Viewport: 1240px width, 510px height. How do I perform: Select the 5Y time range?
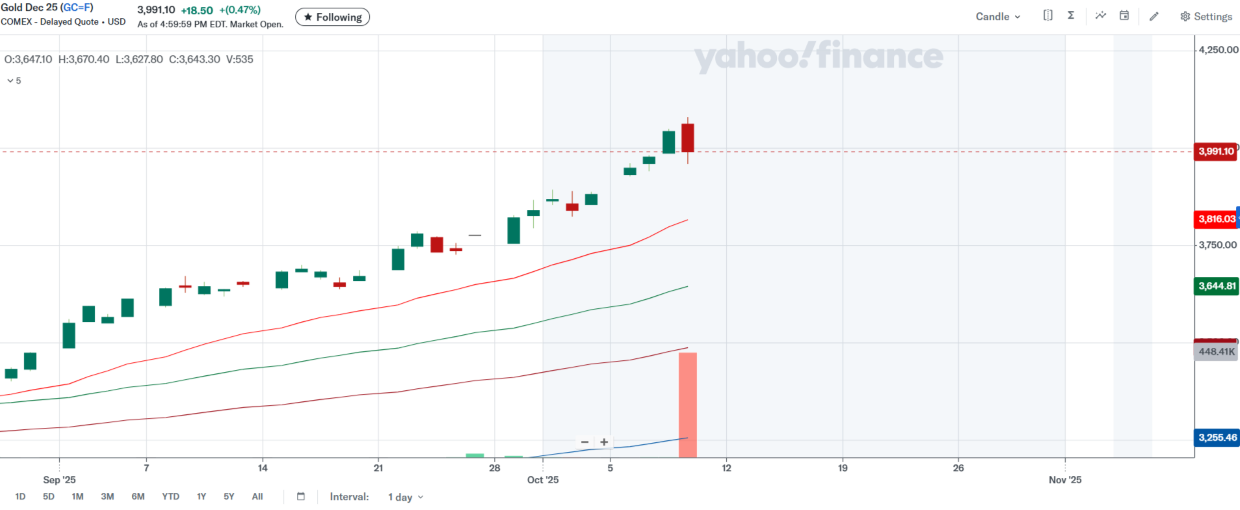pos(229,497)
